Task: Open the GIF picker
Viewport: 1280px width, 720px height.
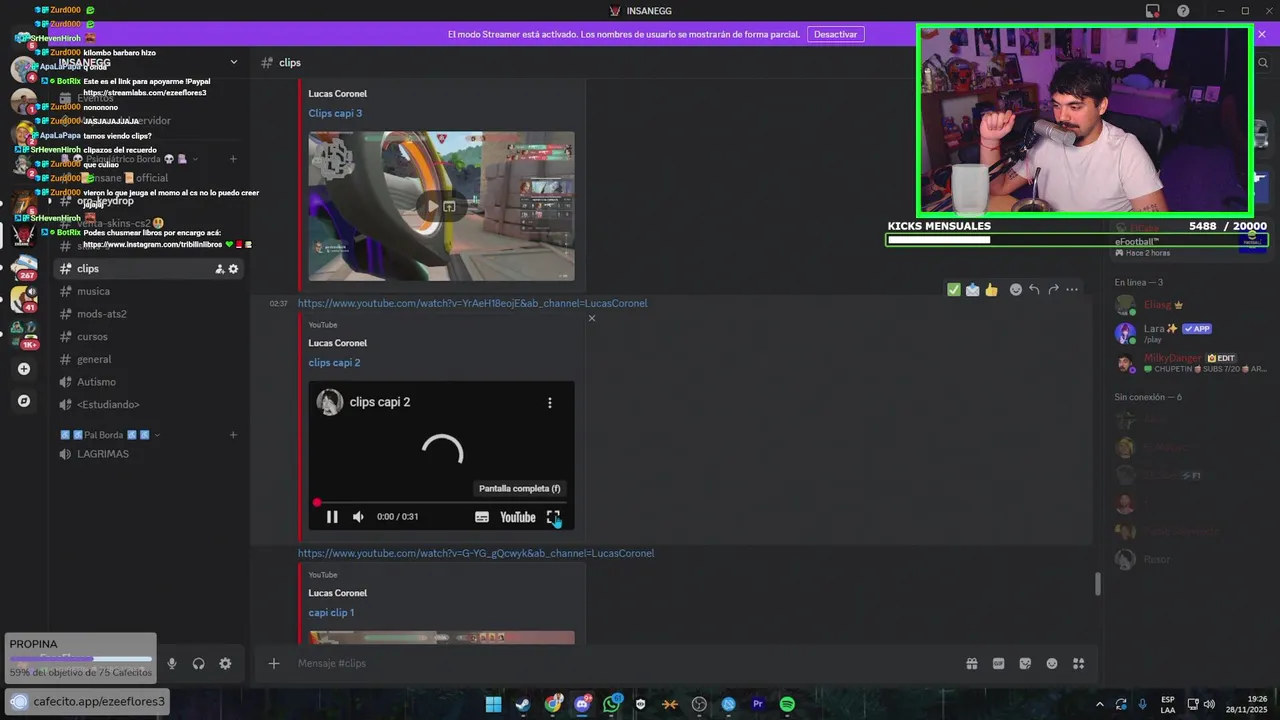Action: click(x=998, y=664)
